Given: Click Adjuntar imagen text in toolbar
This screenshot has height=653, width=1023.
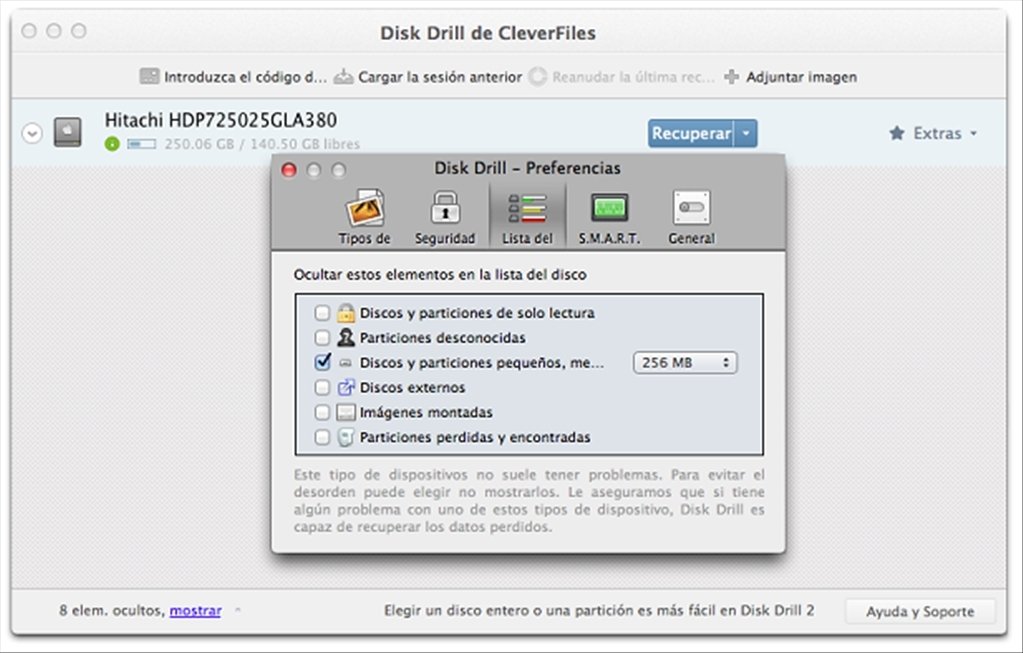Looking at the screenshot, I should 801,77.
